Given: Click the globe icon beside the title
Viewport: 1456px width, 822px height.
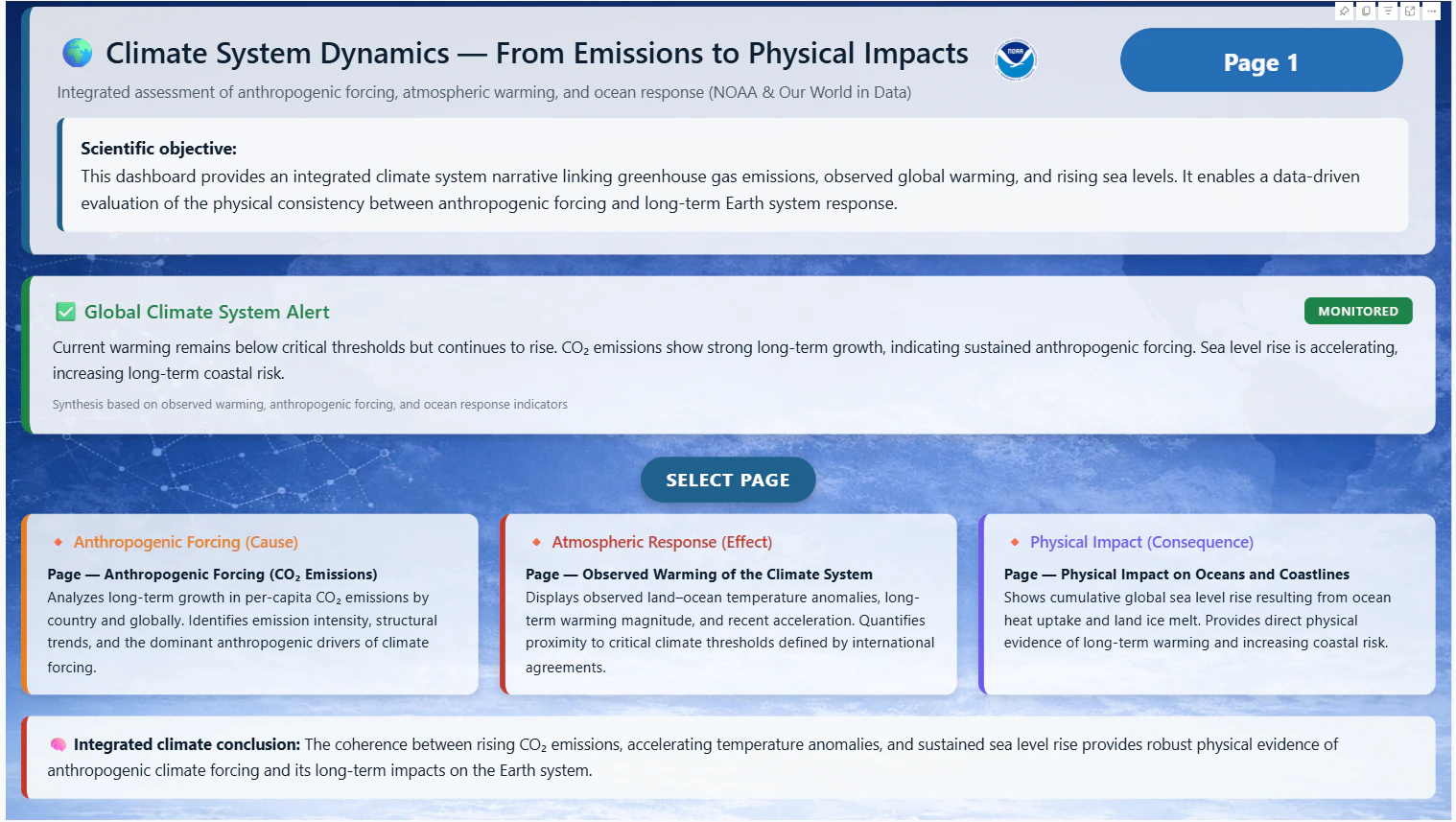Looking at the screenshot, I should coord(78,53).
